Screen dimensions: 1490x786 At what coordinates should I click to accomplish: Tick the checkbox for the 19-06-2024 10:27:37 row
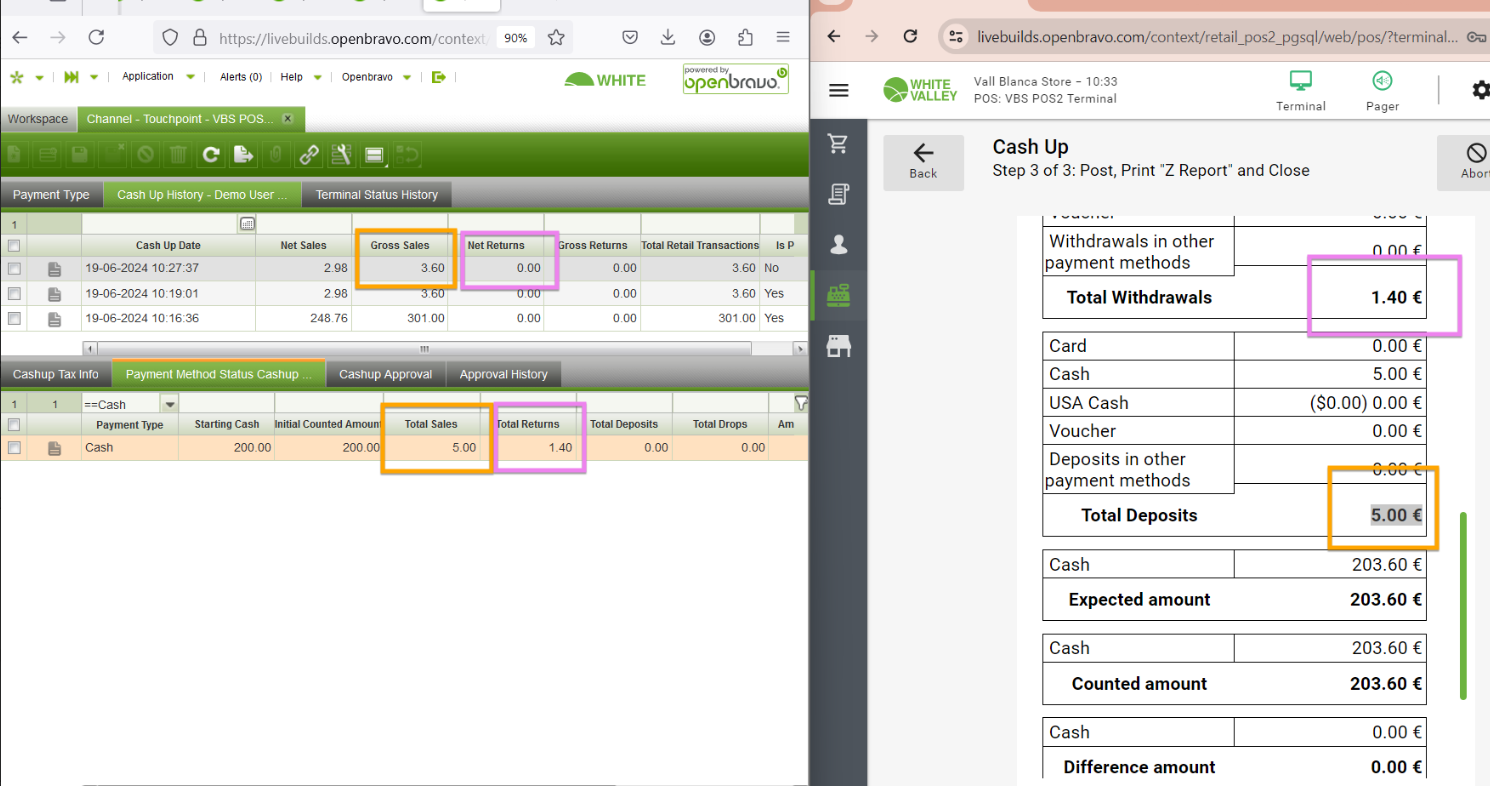coord(14,269)
